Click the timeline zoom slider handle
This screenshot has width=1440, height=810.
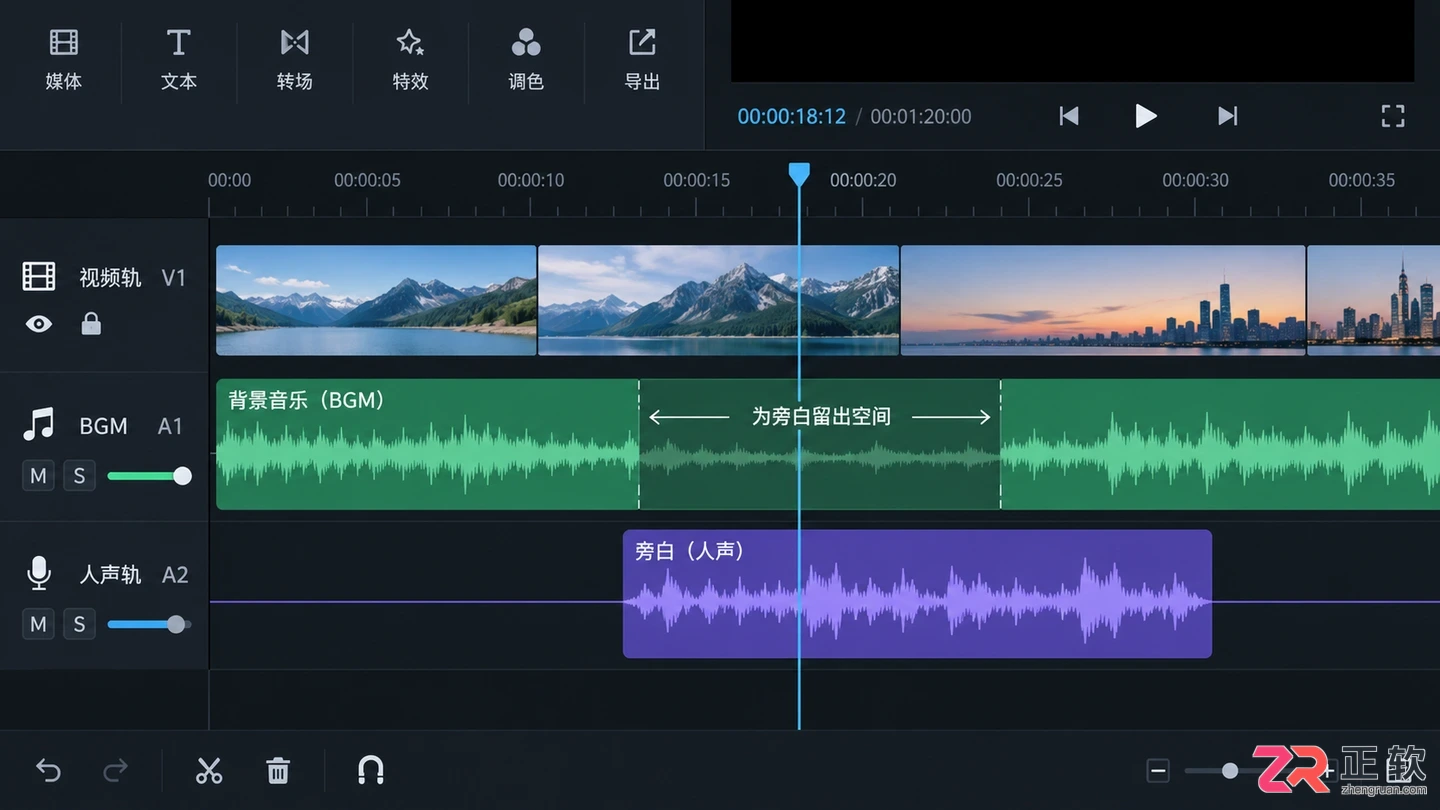pos(1230,770)
